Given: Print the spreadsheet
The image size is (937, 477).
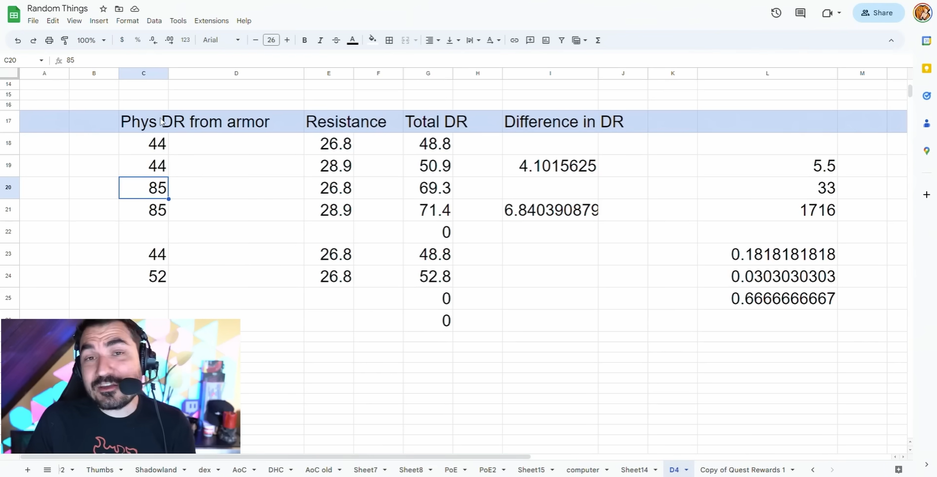Looking at the screenshot, I should pos(49,40).
